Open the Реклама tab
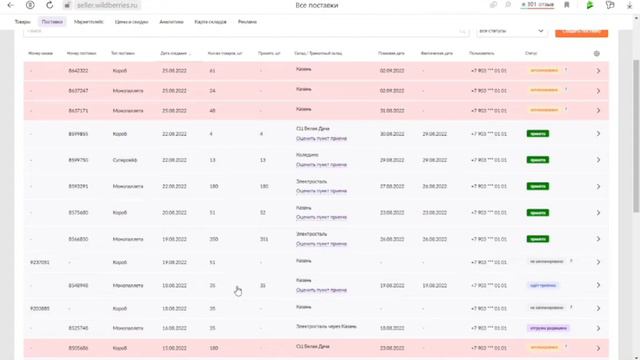 click(247, 22)
